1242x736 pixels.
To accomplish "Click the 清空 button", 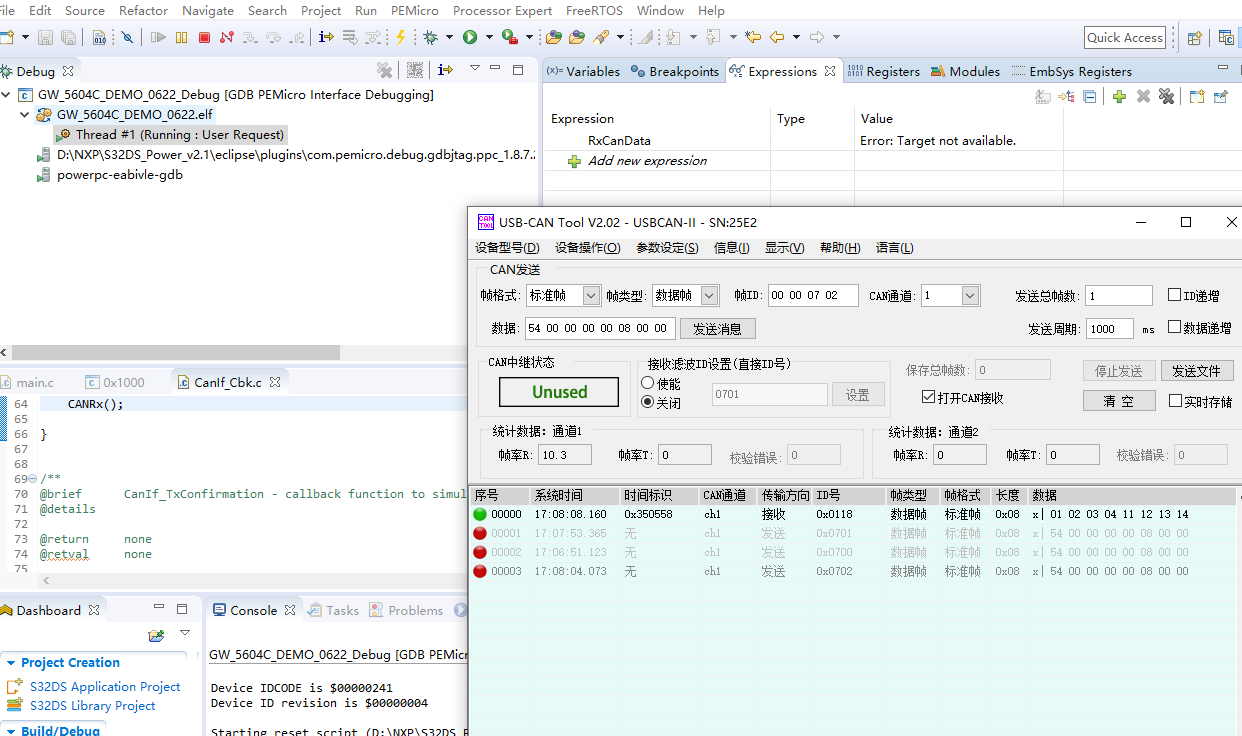I will pyautogui.click(x=1119, y=400).
